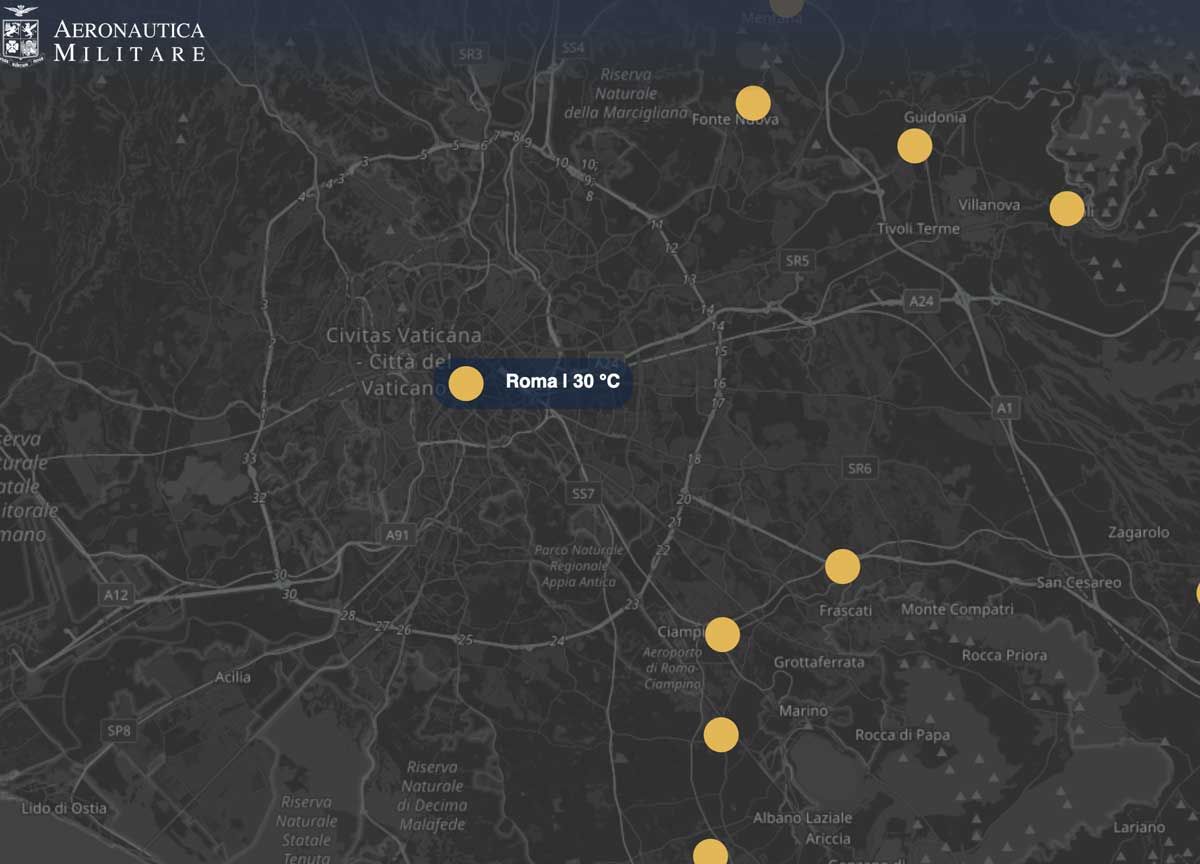Select the Fonte Nuova station marker
The height and width of the screenshot is (864, 1200).
tap(753, 103)
